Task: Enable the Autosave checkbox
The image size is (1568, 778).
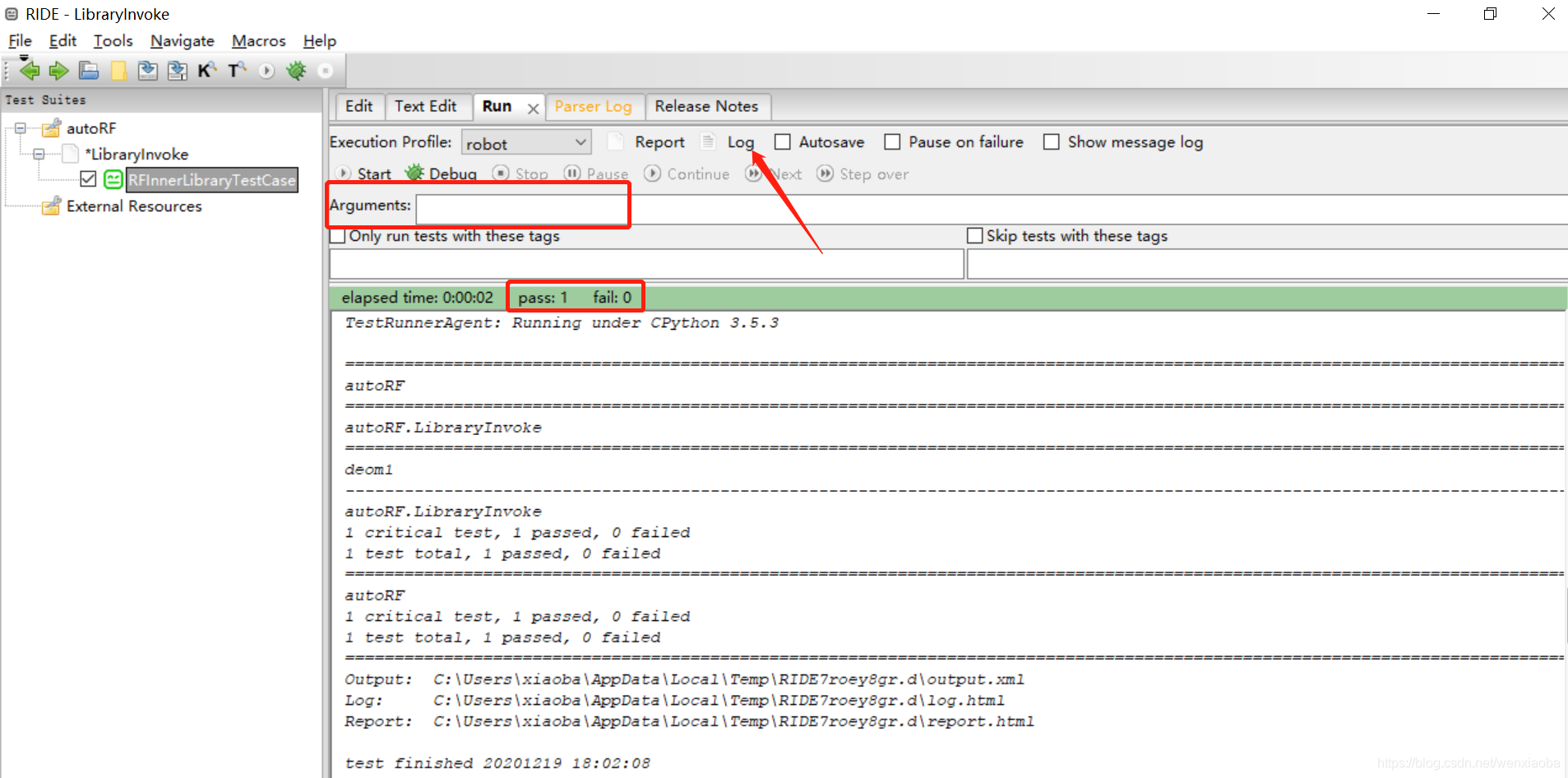Action: pos(783,142)
